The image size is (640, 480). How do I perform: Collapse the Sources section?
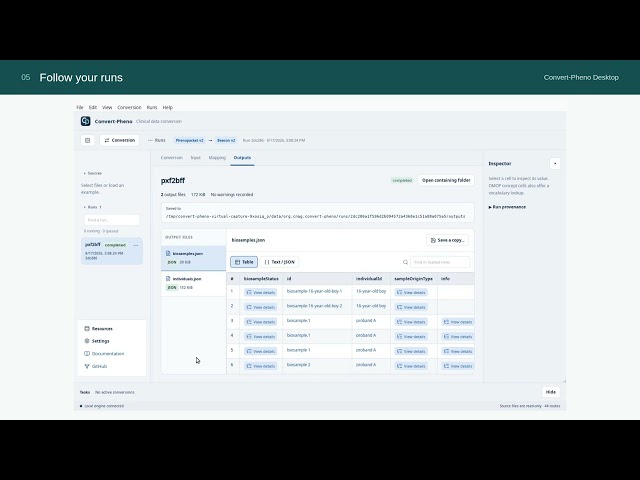(x=93, y=173)
